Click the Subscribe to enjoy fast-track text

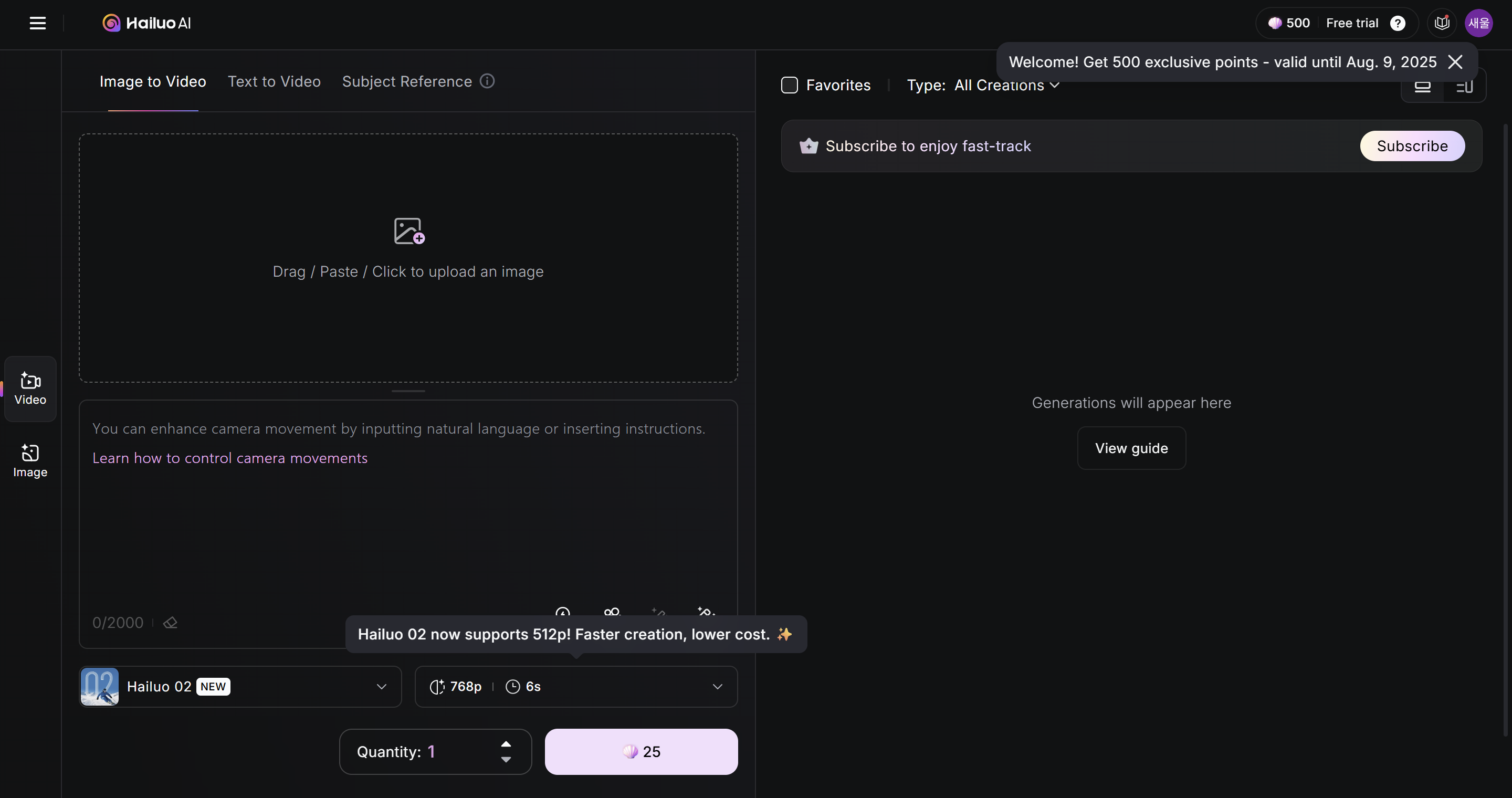pyautogui.click(x=928, y=146)
